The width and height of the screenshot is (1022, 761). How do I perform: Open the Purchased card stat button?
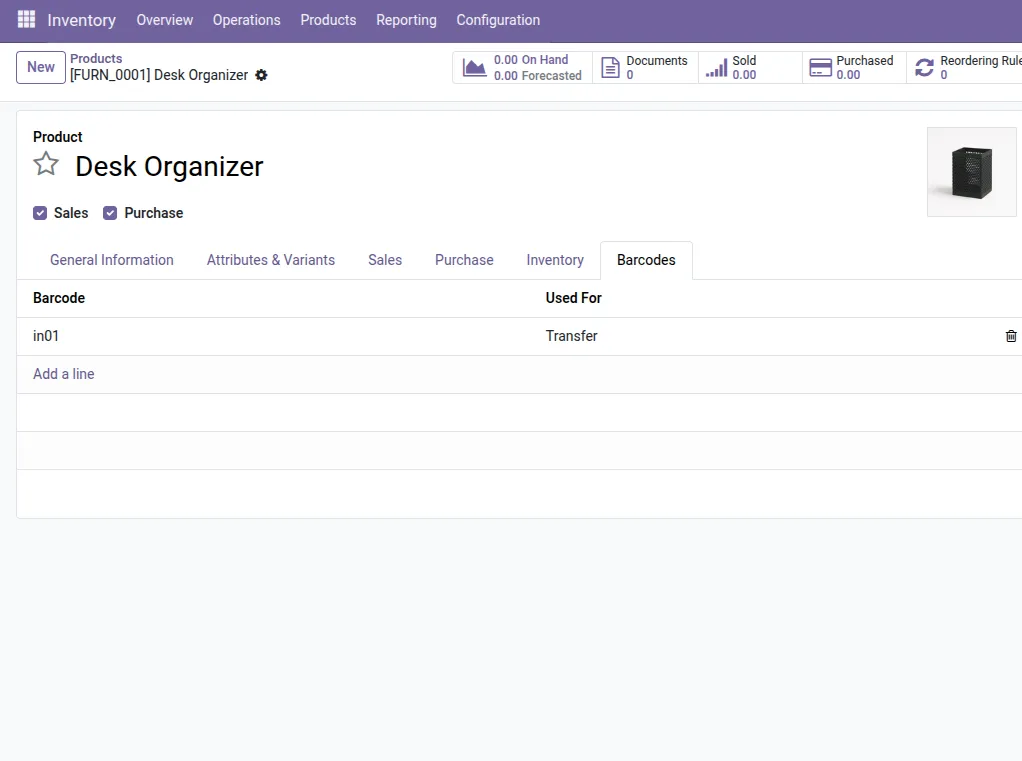tap(854, 68)
